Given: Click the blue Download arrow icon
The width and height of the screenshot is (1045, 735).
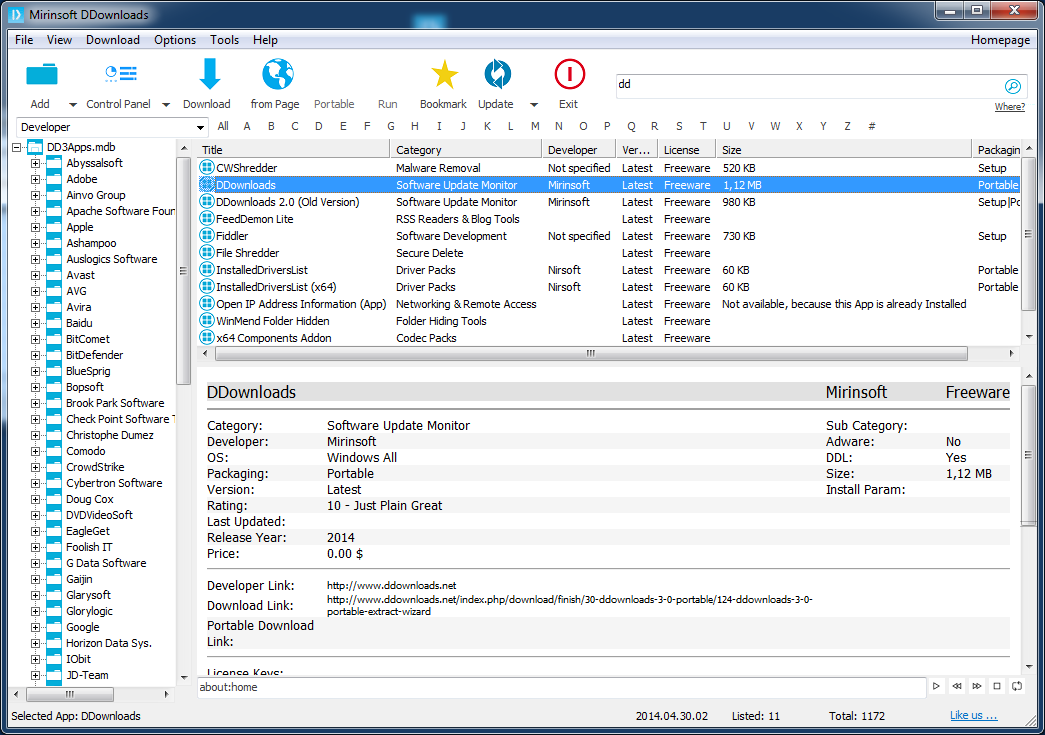Looking at the screenshot, I should 210,73.
